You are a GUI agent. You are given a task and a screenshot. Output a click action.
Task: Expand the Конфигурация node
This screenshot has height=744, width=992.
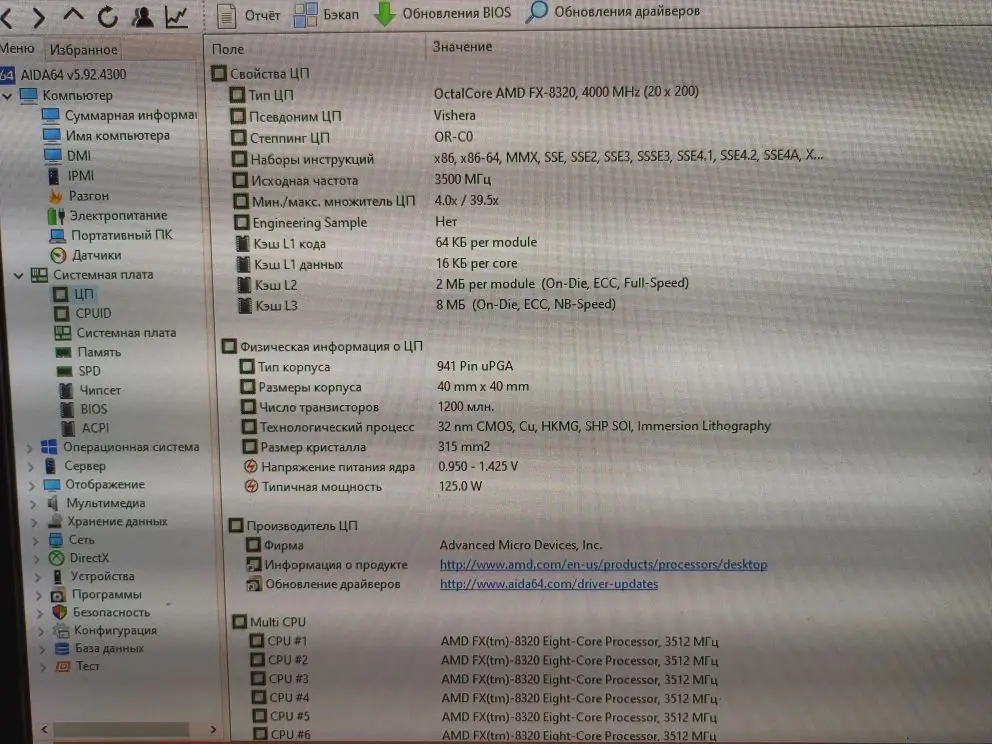click(x=41, y=631)
